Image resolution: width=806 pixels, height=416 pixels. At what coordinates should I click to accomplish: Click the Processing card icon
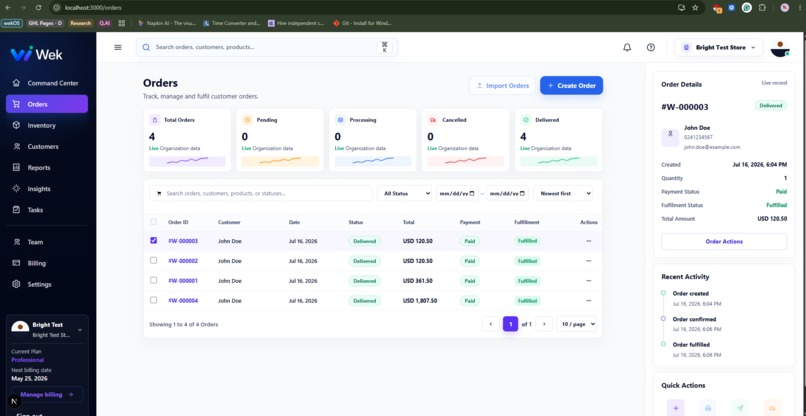click(340, 120)
